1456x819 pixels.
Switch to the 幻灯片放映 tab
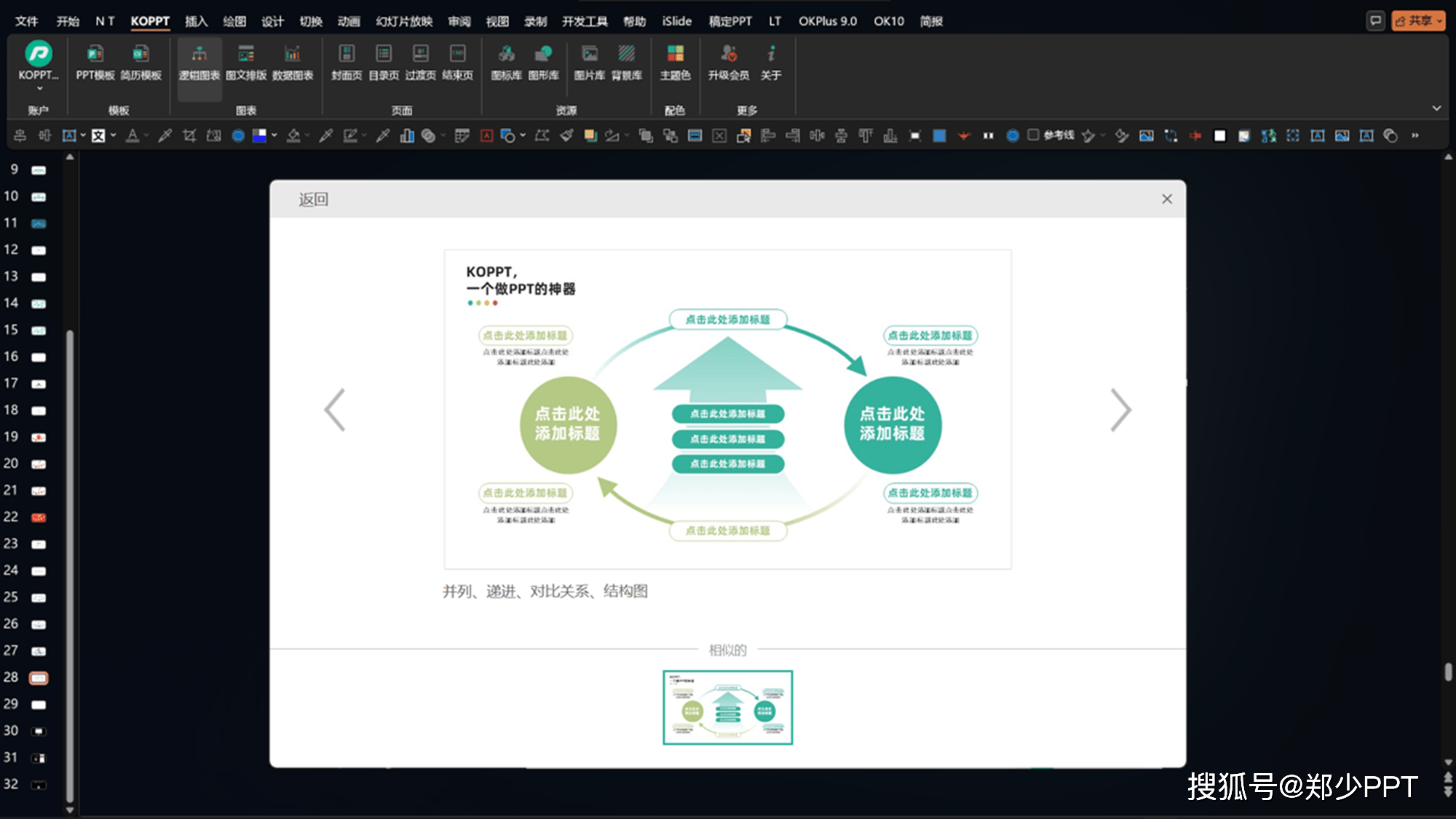pyautogui.click(x=404, y=21)
